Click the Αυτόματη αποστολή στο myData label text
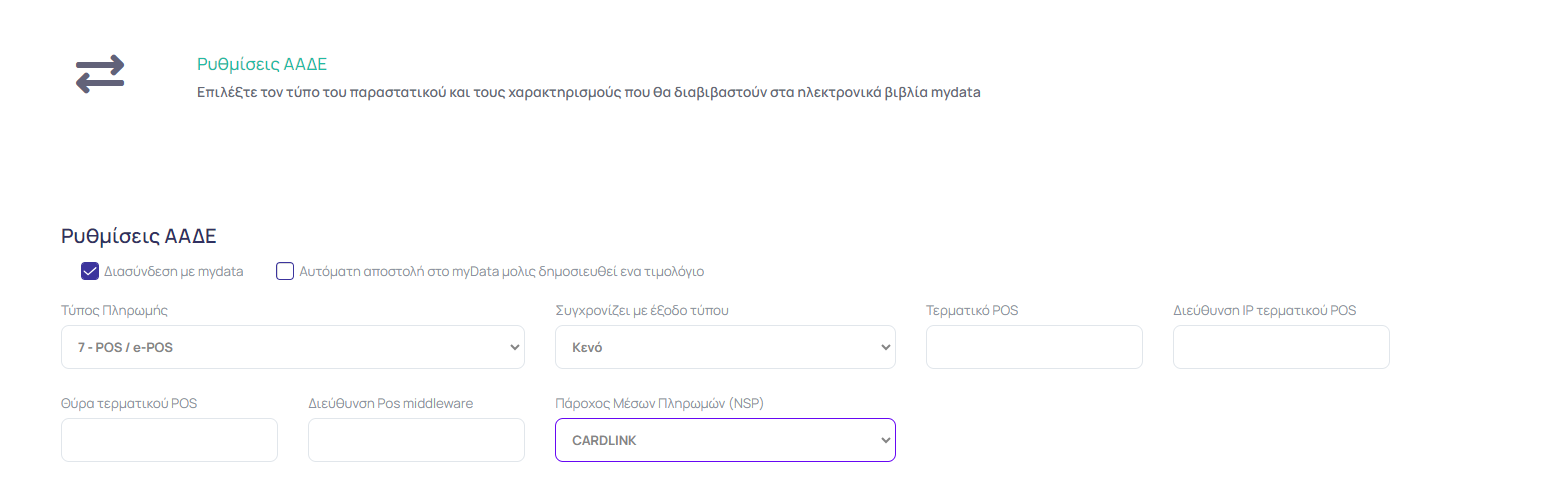The width and height of the screenshot is (1567, 493). click(503, 271)
